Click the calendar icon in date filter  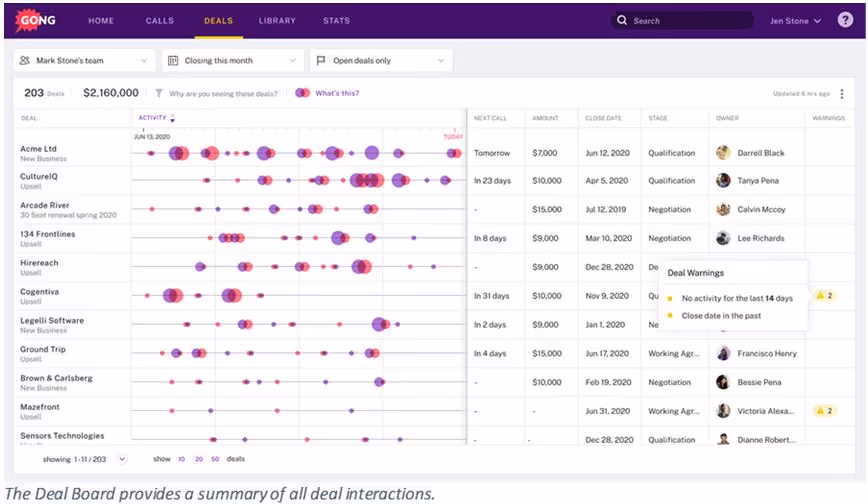point(173,60)
